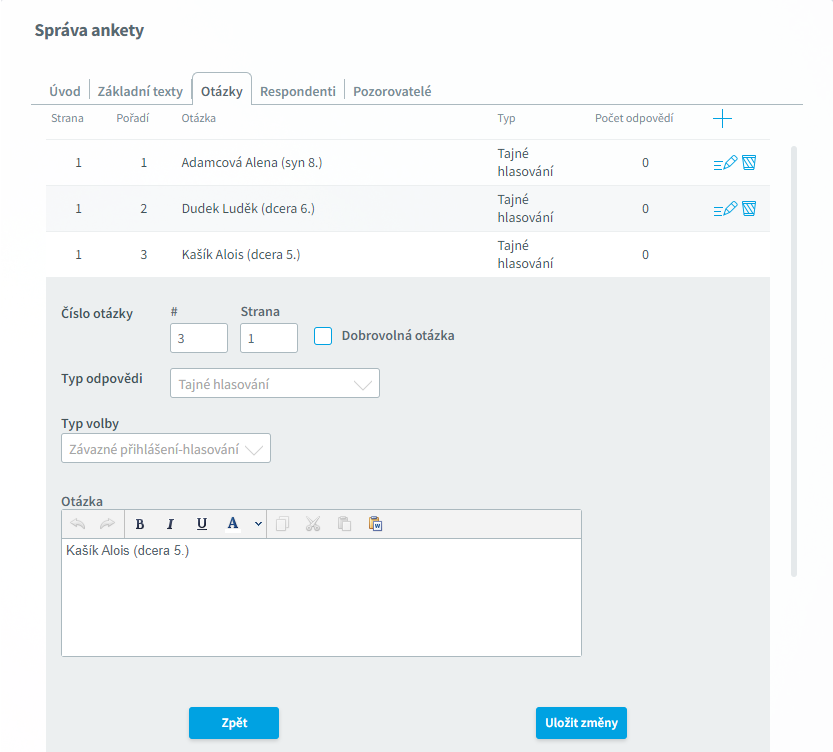Open the Typ odpovědi dropdown
The height and width of the screenshot is (752, 833).
pos(275,383)
